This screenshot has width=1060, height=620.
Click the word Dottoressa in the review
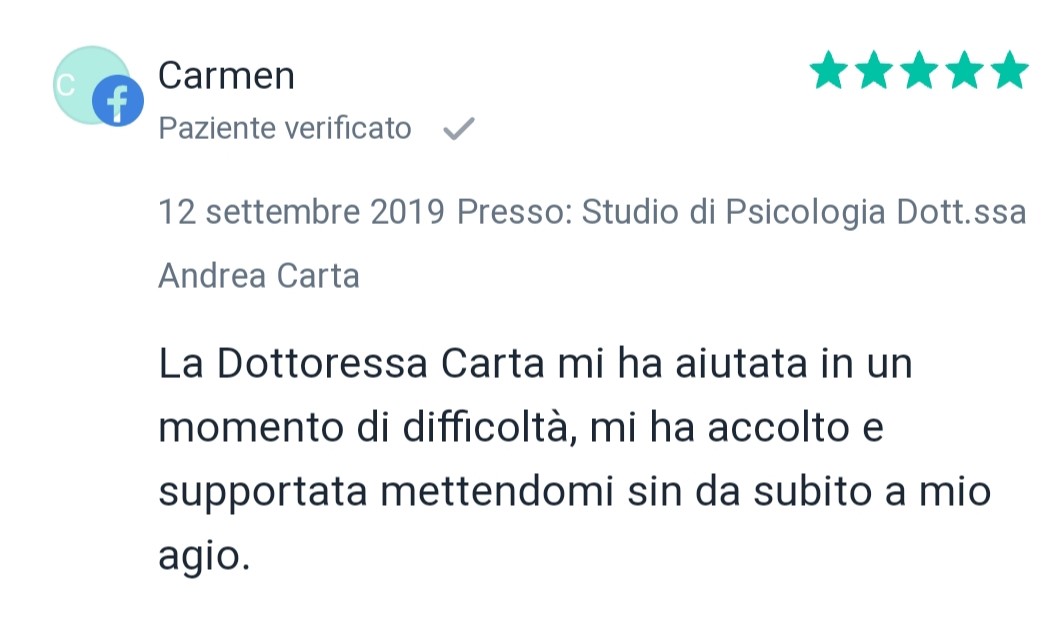click(322, 363)
